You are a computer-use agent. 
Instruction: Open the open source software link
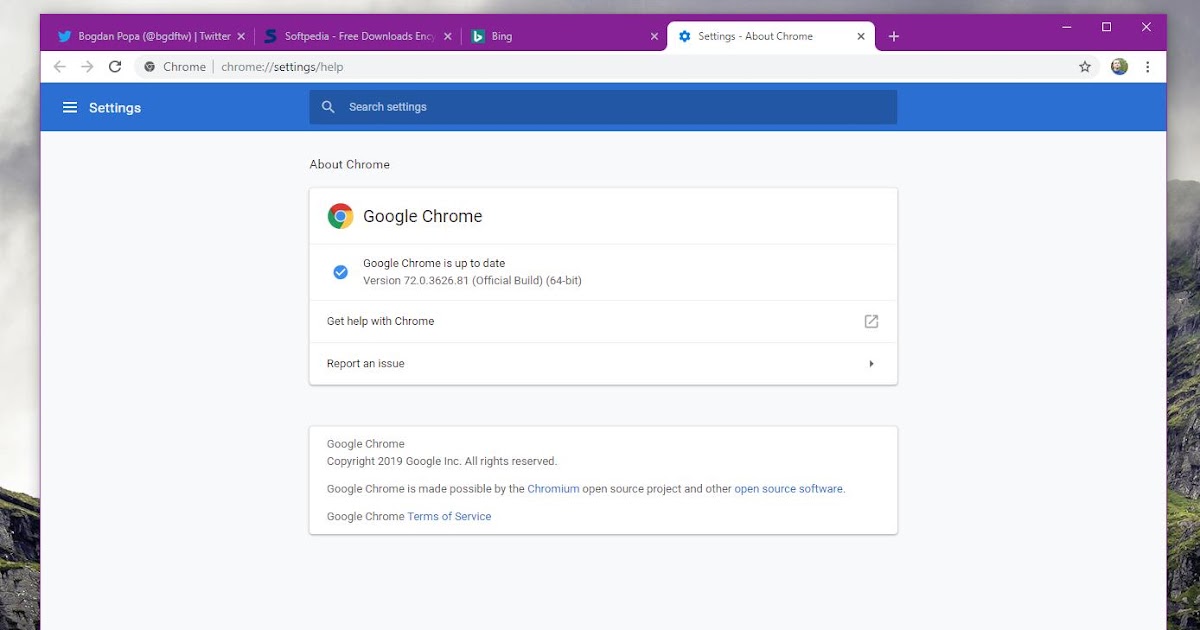pos(788,489)
